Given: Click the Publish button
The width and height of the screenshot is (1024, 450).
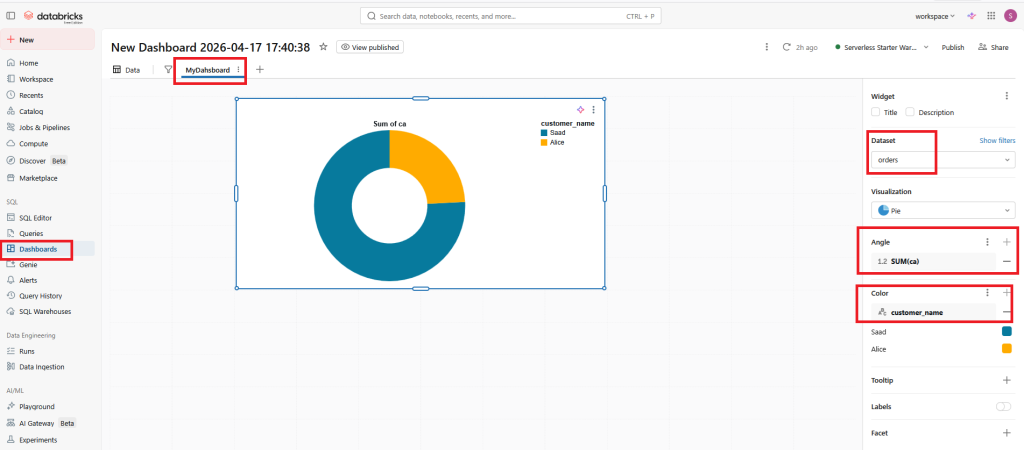Looking at the screenshot, I should [953, 47].
